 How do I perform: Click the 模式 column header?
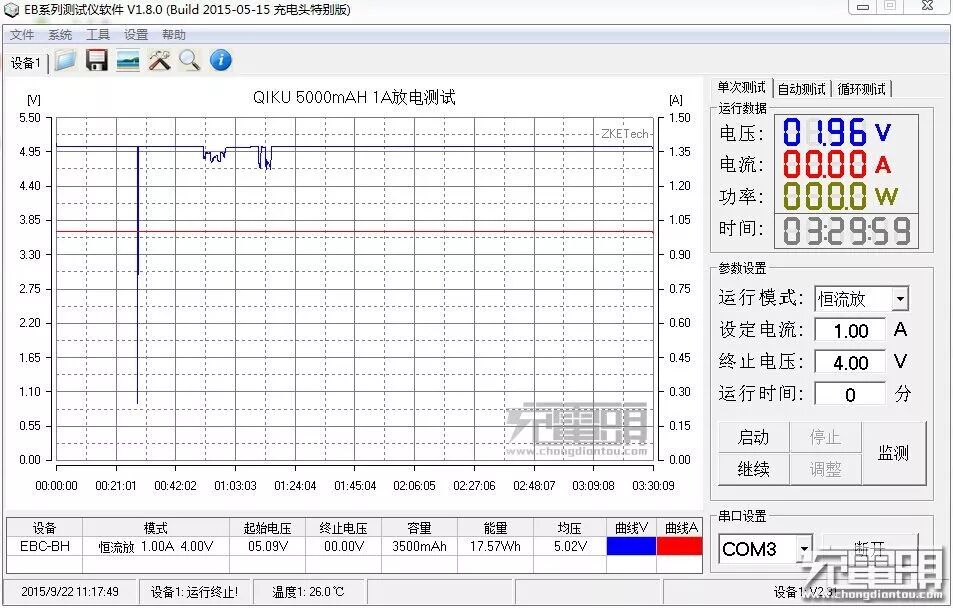tap(156, 528)
